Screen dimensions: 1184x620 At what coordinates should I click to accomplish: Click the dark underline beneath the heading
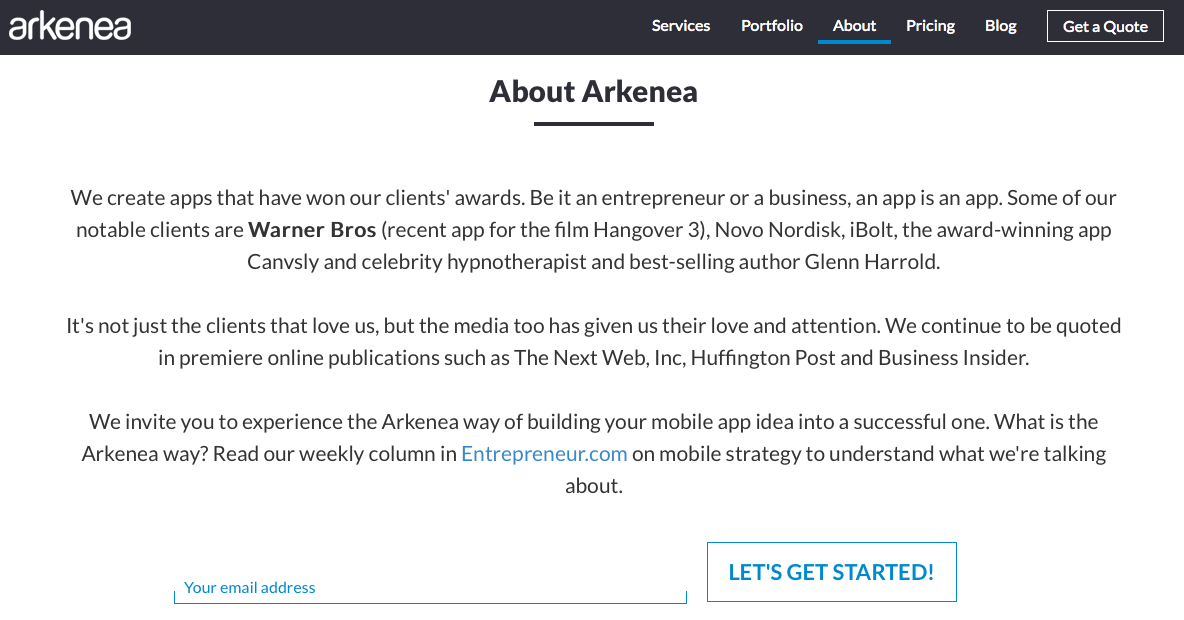(x=594, y=124)
